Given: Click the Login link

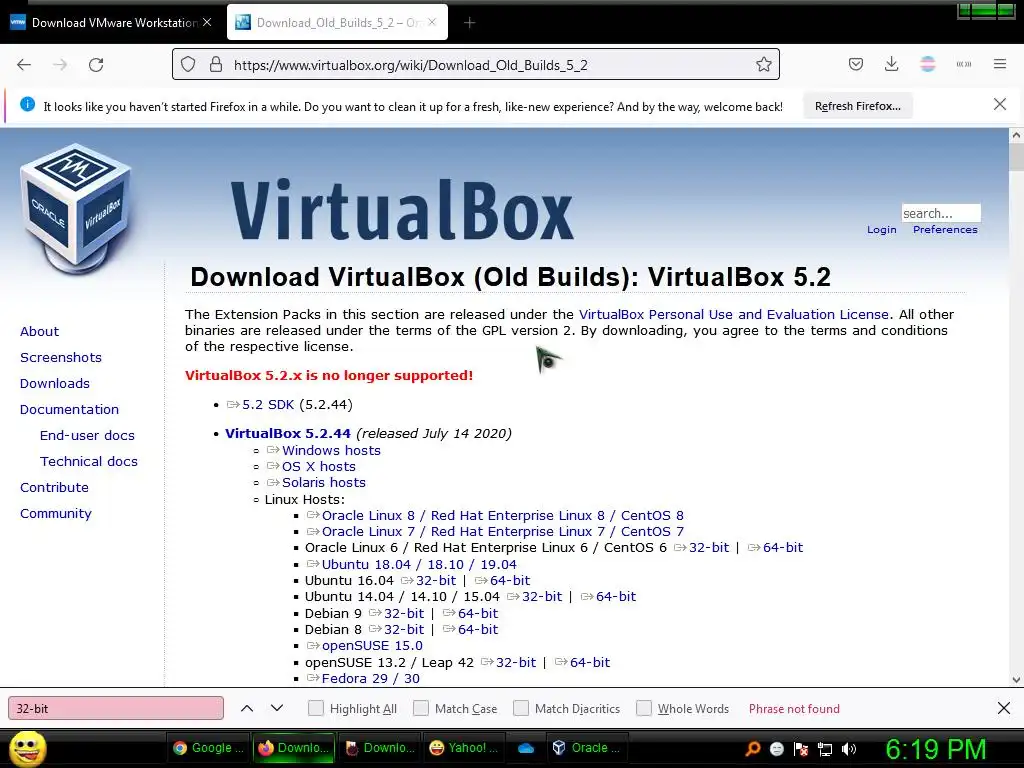Looking at the screenshot, I should [882, 230].
